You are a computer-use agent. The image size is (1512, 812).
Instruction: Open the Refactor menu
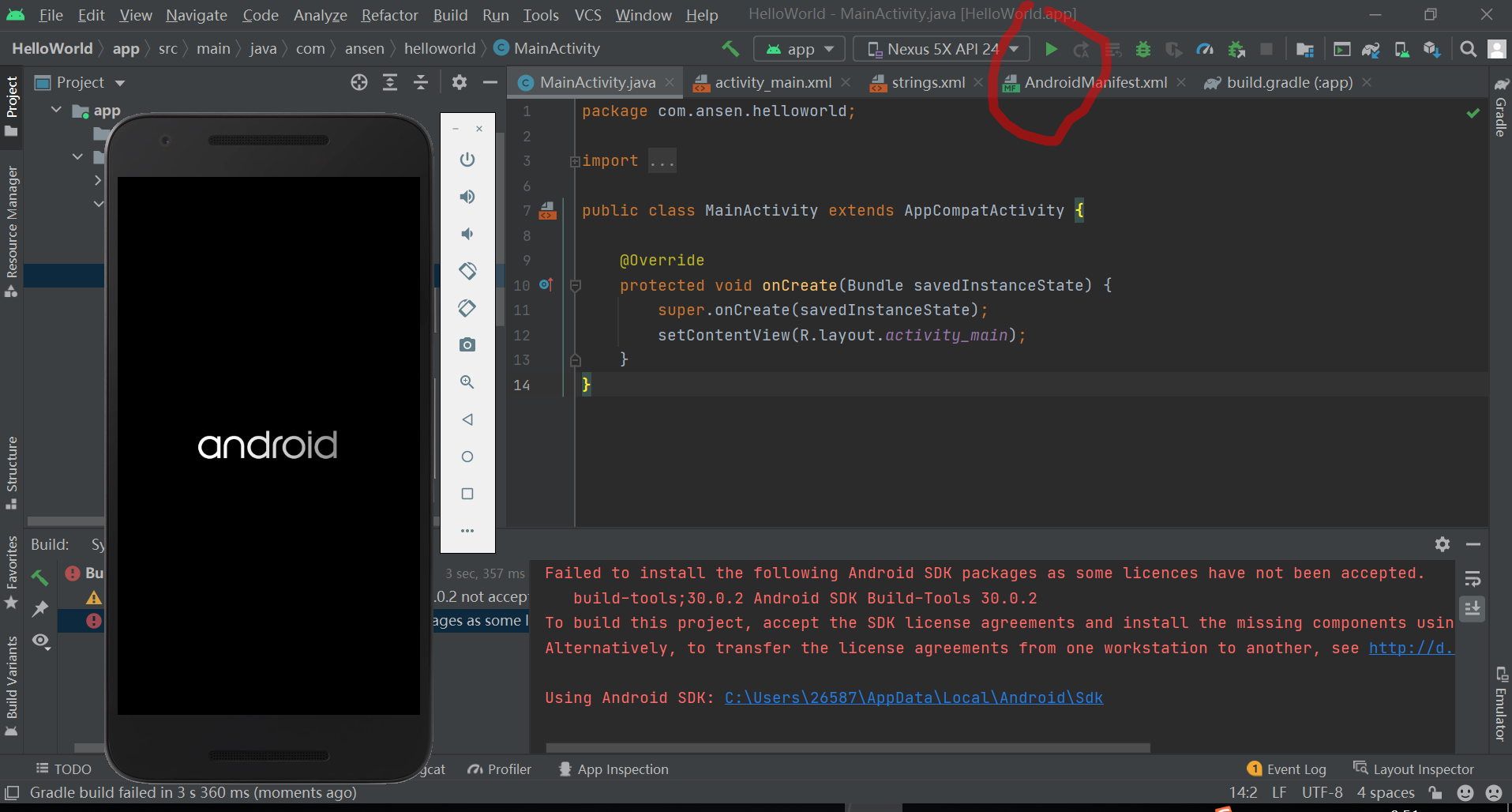[x=389, y=15]
